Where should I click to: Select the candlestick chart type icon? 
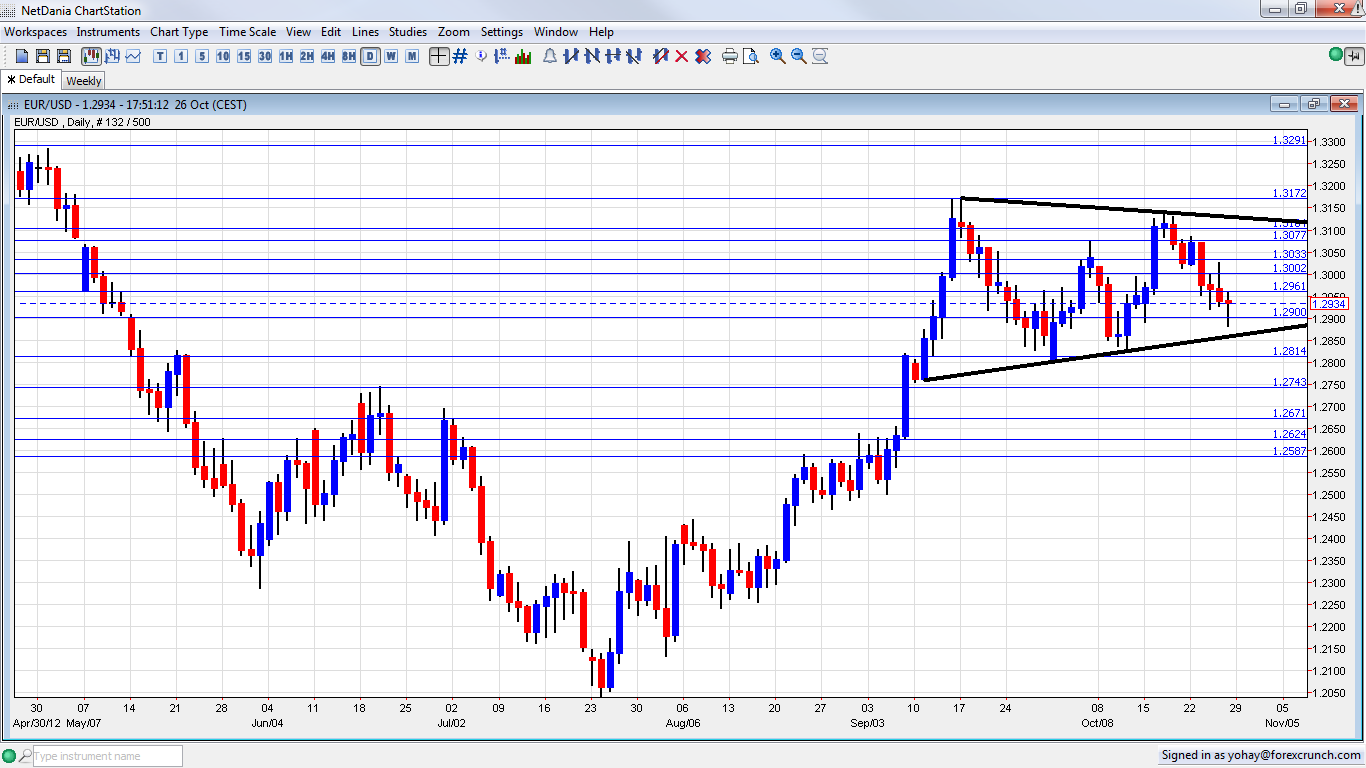(90, 56)
